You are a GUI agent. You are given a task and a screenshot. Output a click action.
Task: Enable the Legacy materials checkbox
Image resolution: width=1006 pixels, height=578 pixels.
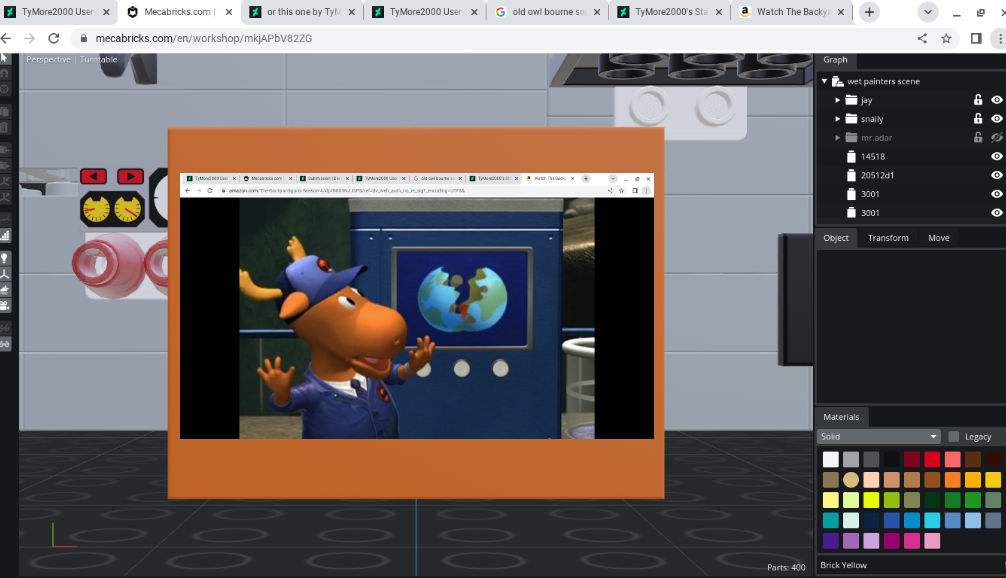(x=953, y=437)
